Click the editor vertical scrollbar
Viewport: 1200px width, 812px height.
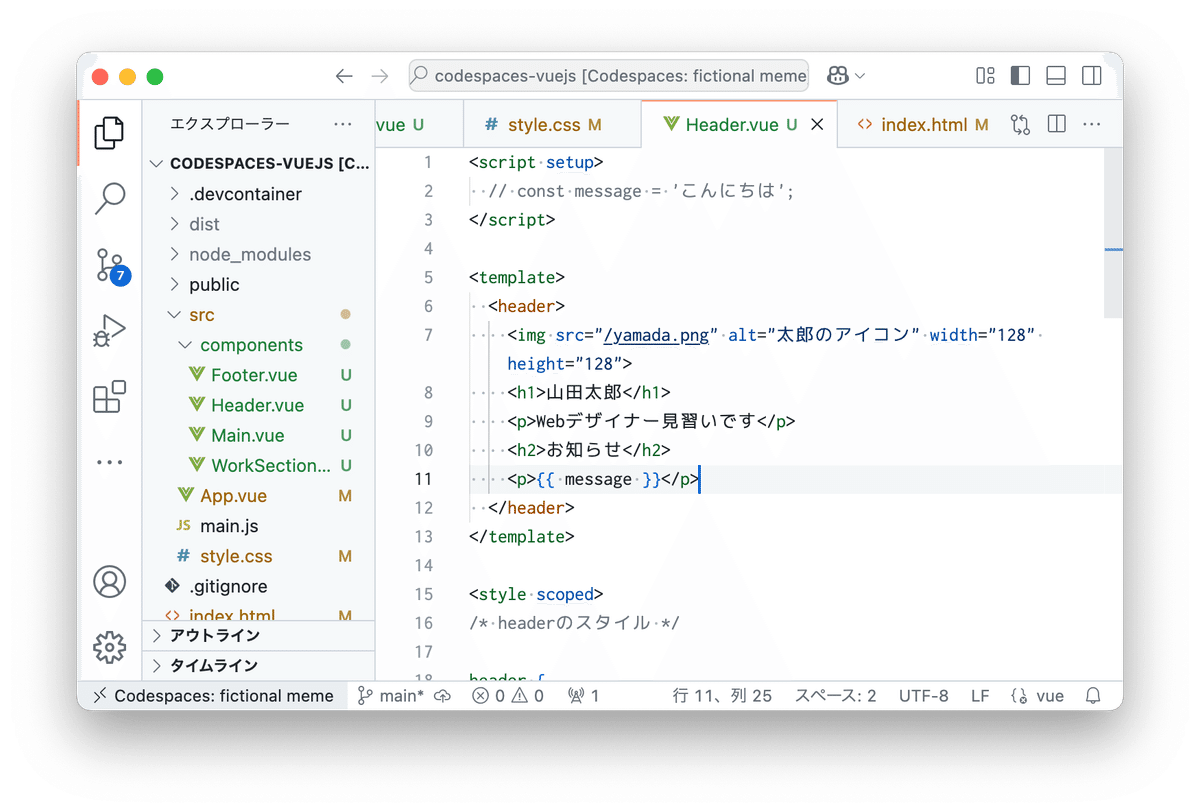click(x=1114, y=234)
